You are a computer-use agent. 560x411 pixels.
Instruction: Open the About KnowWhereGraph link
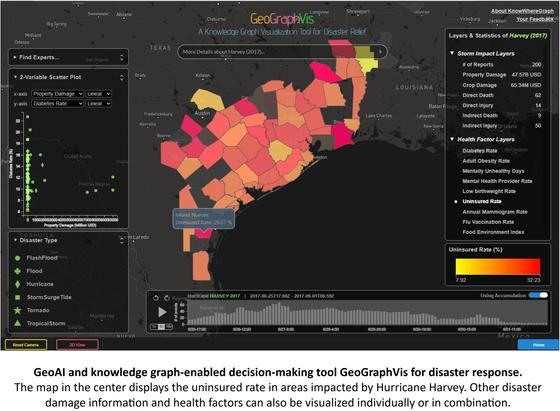tap(522, 11)
